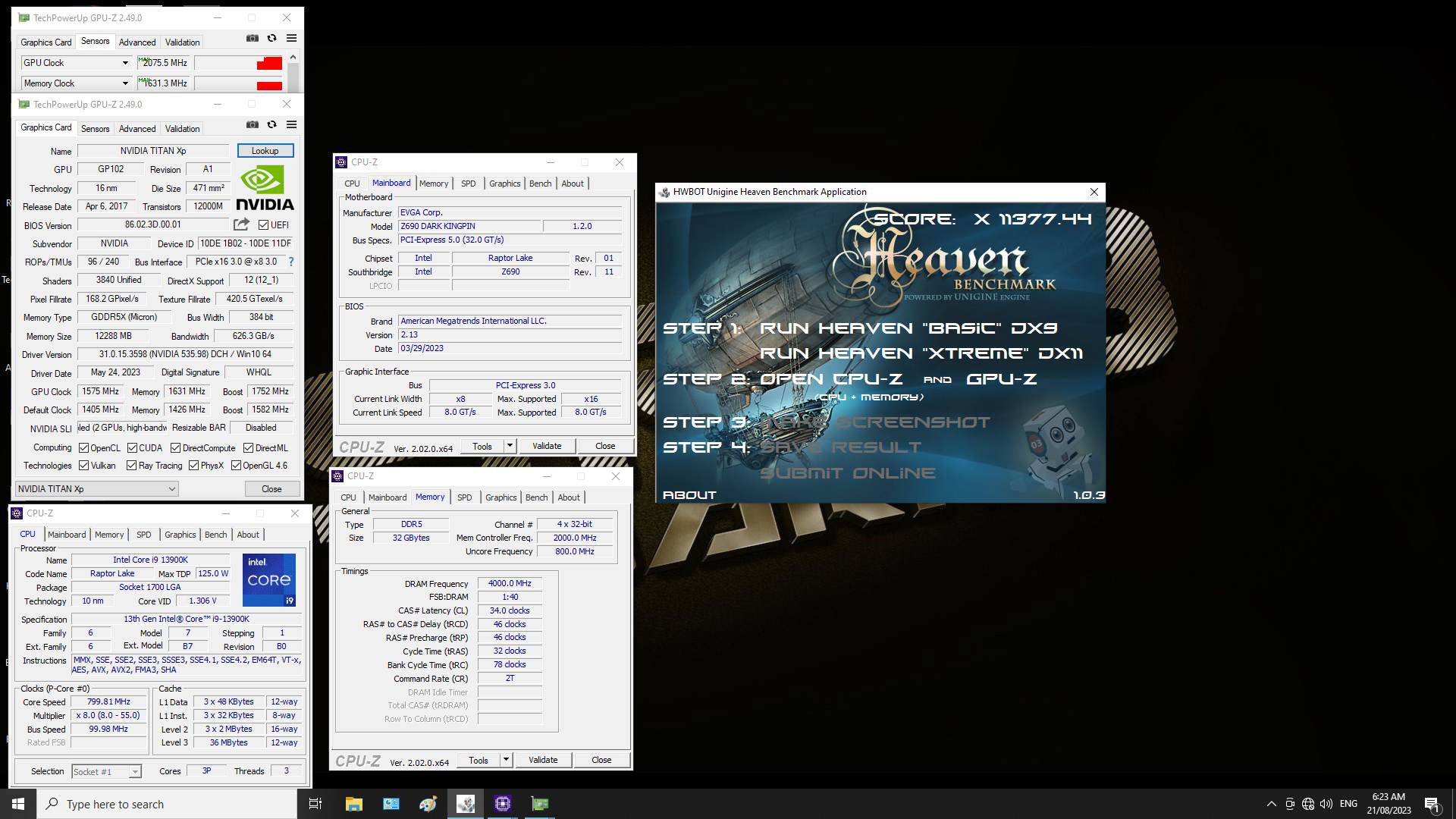
Task: Expand the Tools dropdown arrow in CPU-Z Memory window
Action: [x=506, y=760]
